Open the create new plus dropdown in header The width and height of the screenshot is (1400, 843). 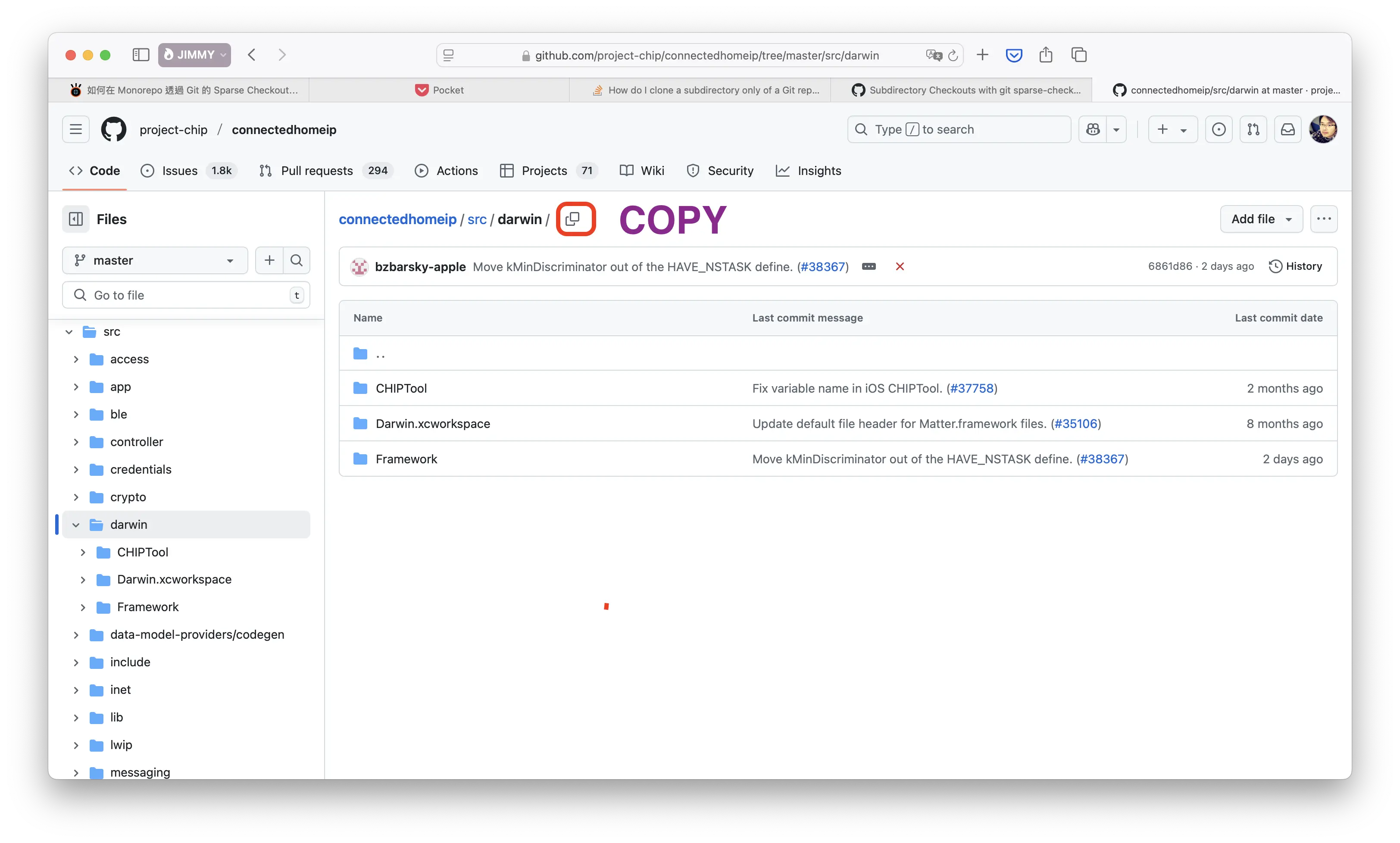click(x=1173, y=130)
